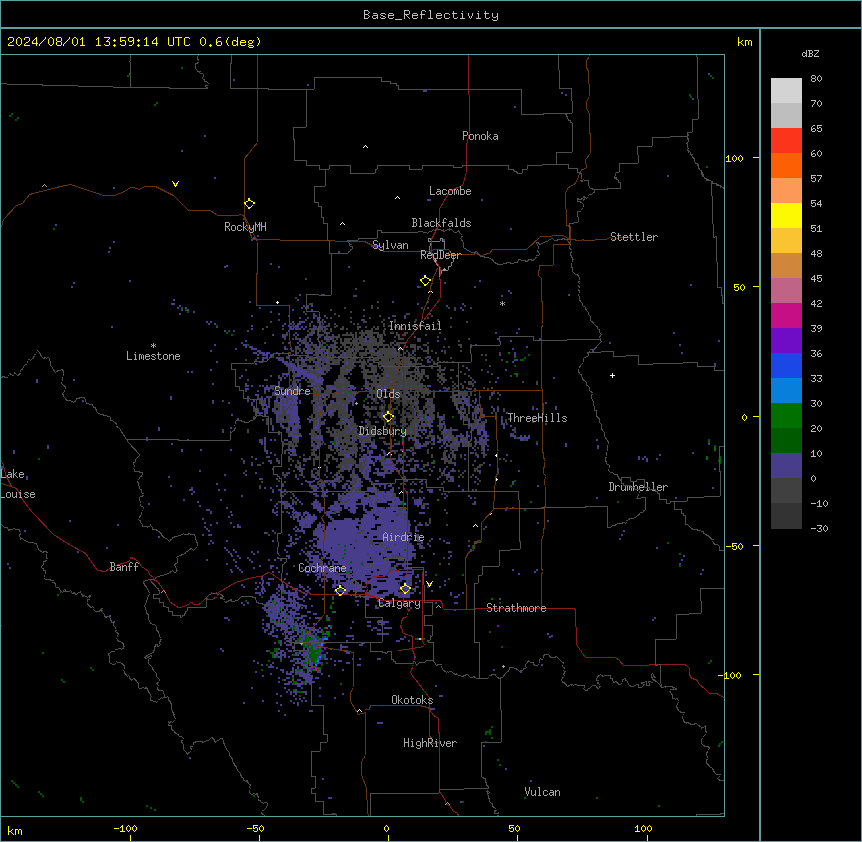Click the Strathmore label

[516, 608]
